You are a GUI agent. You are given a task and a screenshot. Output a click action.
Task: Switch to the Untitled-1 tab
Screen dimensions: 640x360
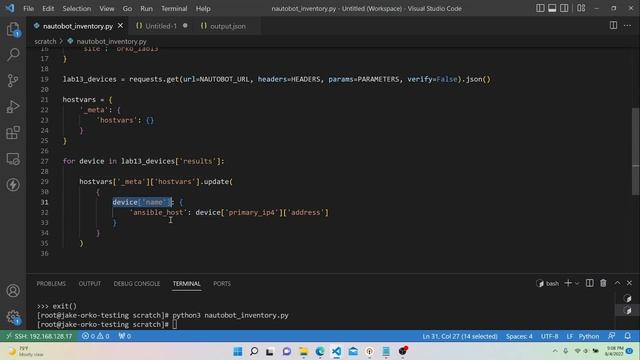coord(161,26)
